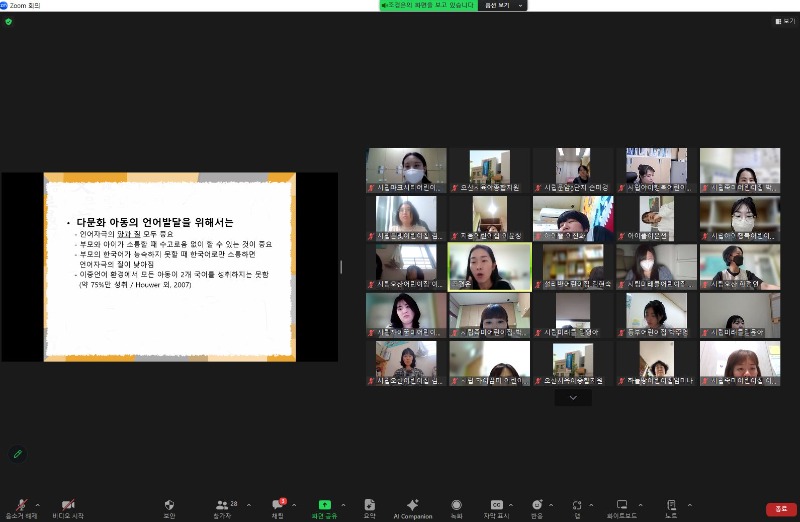Expand audio options arrow beside the microphone

click(38, 504)
